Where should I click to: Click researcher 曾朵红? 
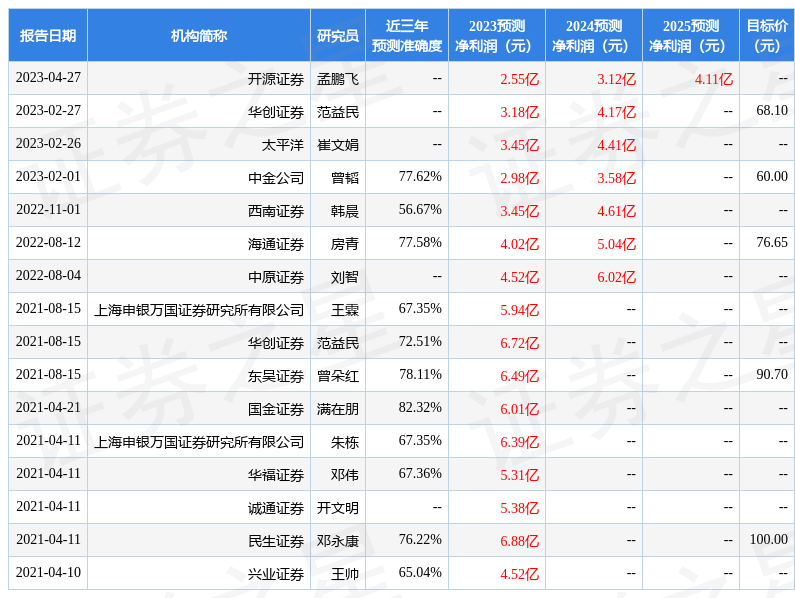(x=338, y=376)
